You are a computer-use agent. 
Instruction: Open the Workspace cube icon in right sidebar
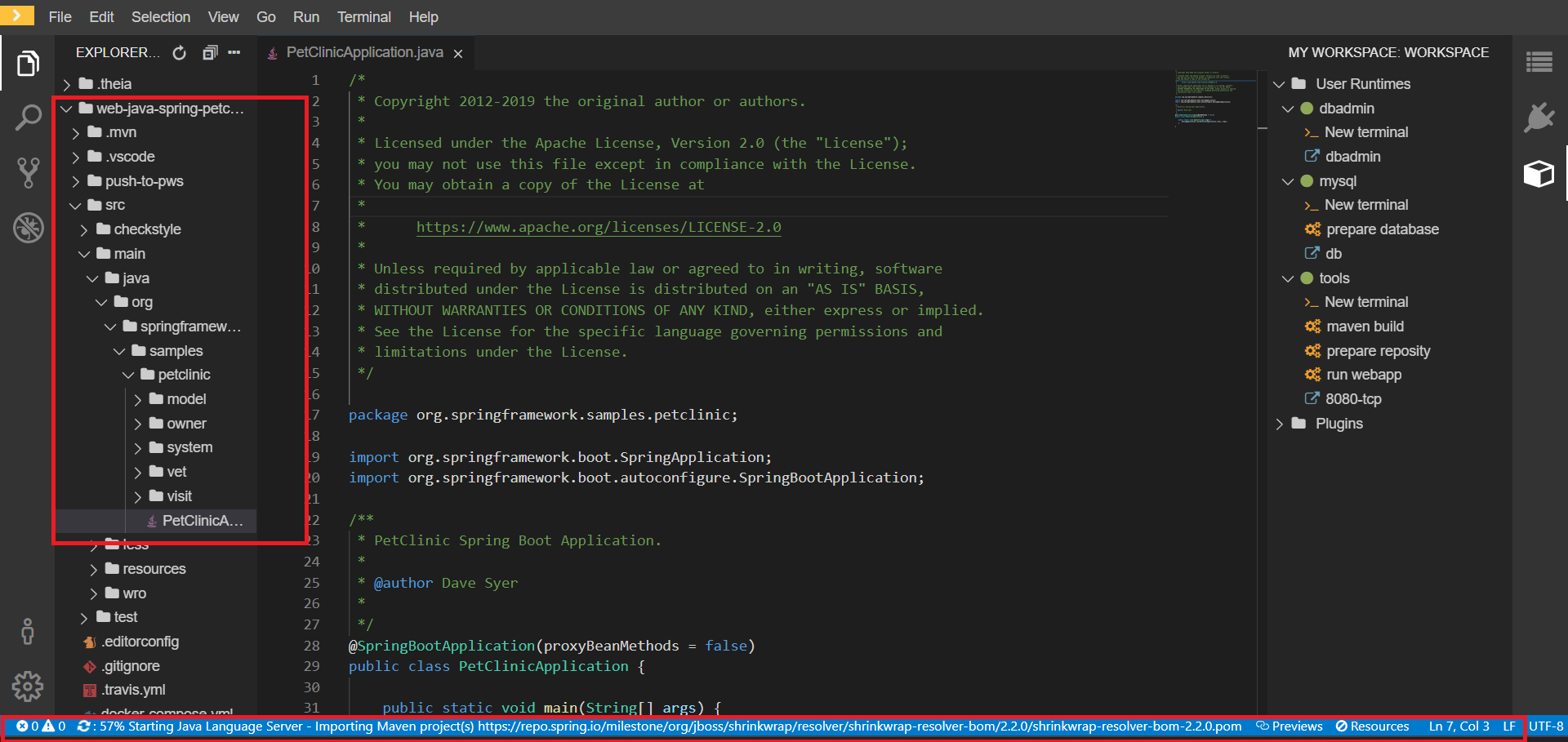[1539, 173]
